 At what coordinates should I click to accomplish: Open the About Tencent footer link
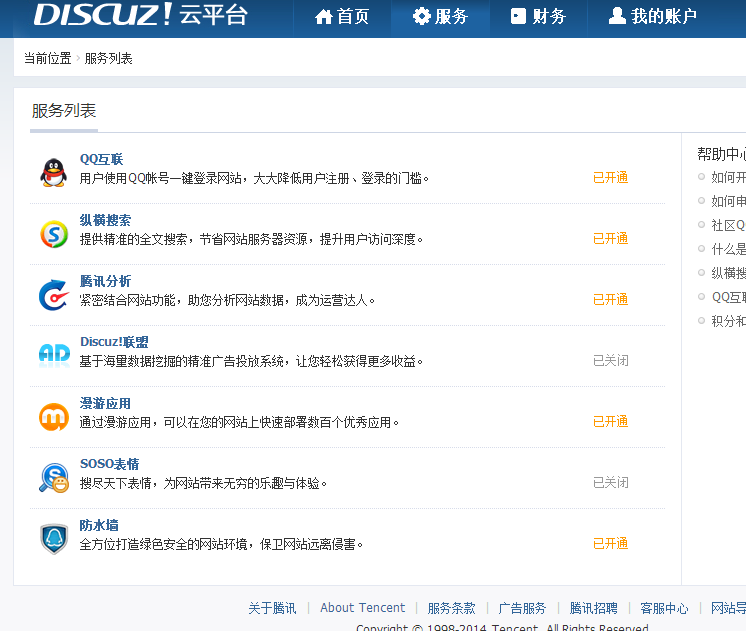click(x=363, y=608)
